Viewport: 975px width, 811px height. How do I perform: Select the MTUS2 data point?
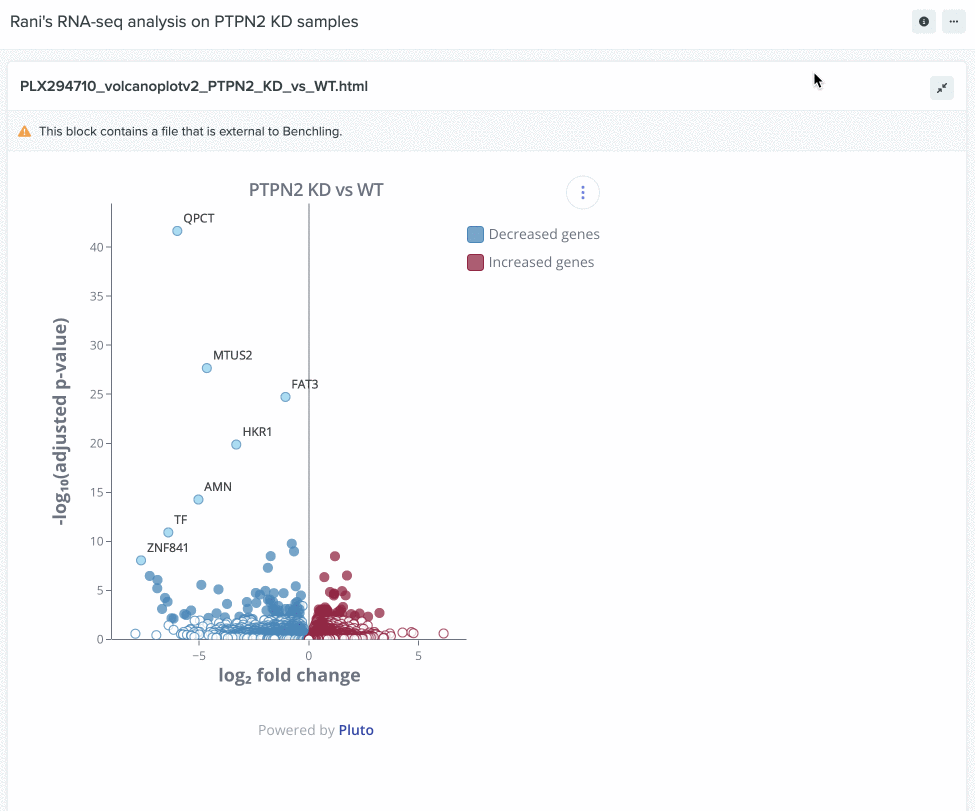point(207,368)
